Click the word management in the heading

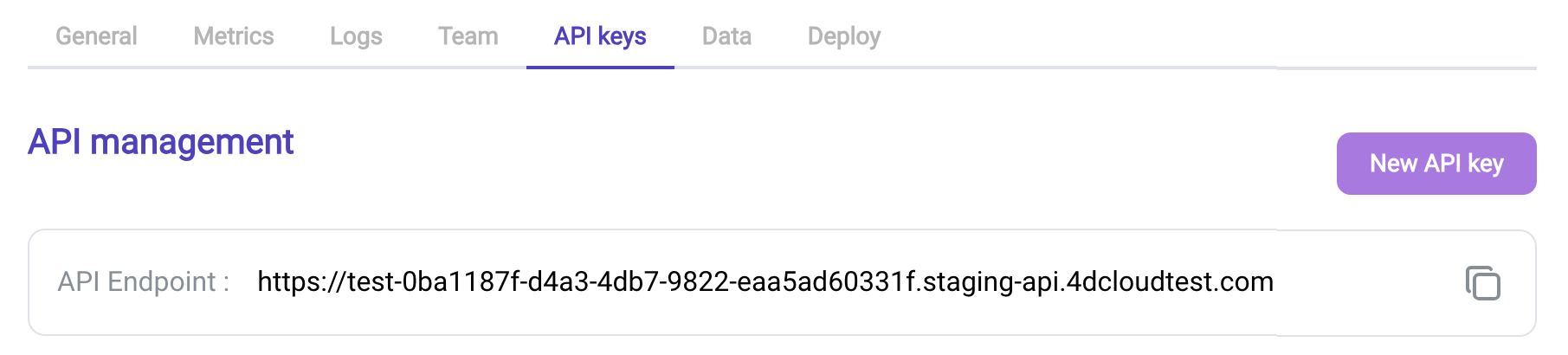pyautogui.click(x=192, y=142)
